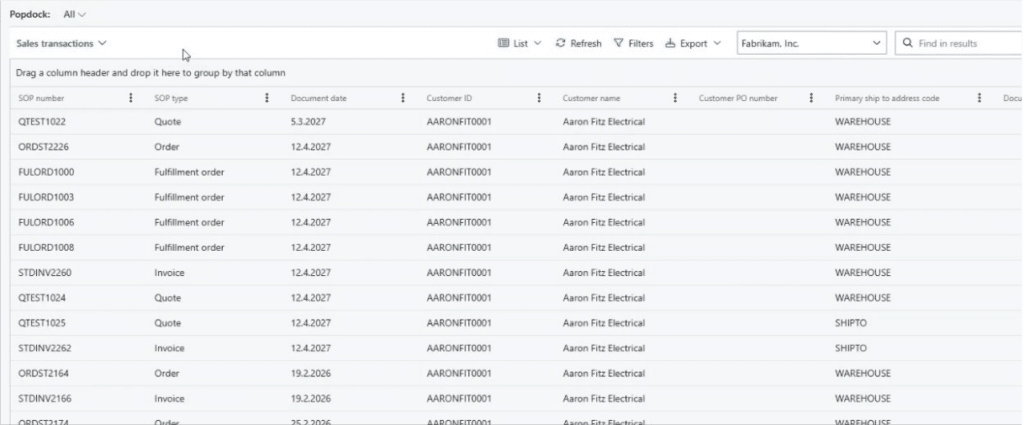This screenshot has height=425, width=1024.
Task: Sort by the SOP number column header
Action: (x=41, y=98)
